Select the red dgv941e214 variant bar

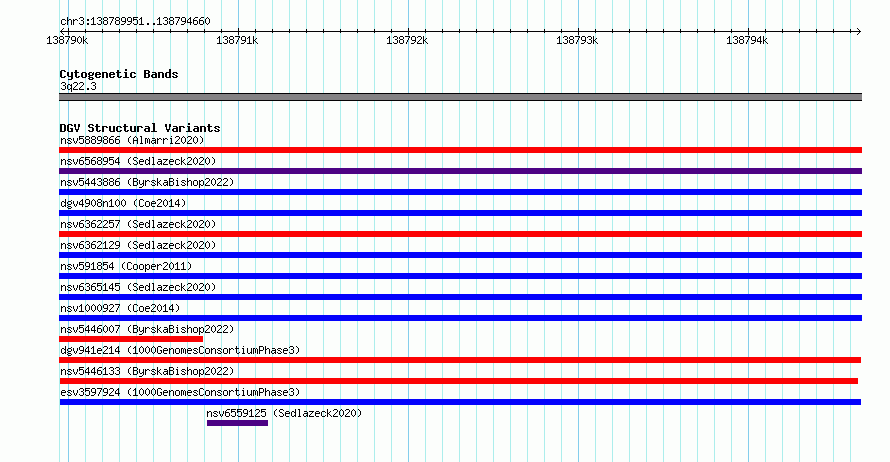click(460, 360)
